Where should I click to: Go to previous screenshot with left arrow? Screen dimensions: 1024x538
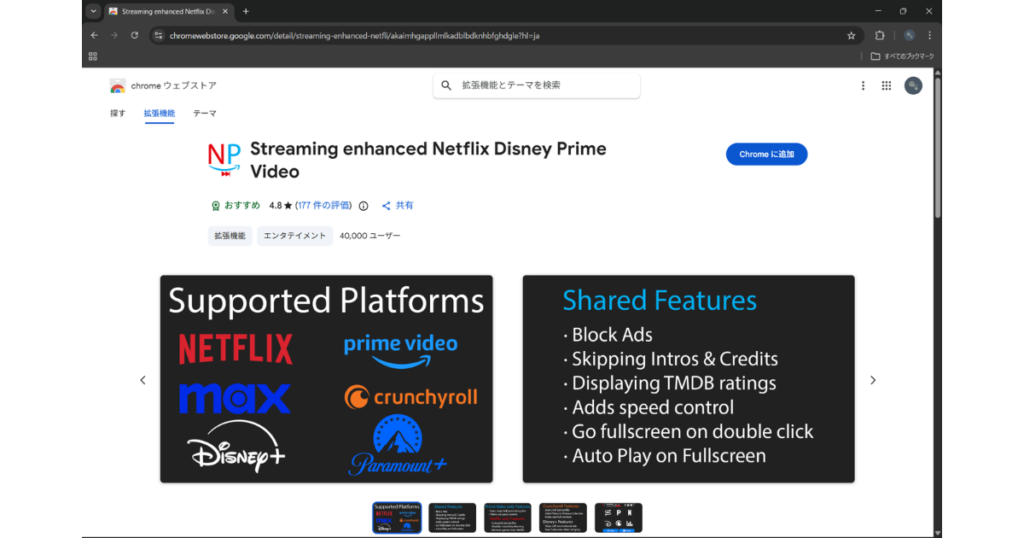click(x=143, y=380)
